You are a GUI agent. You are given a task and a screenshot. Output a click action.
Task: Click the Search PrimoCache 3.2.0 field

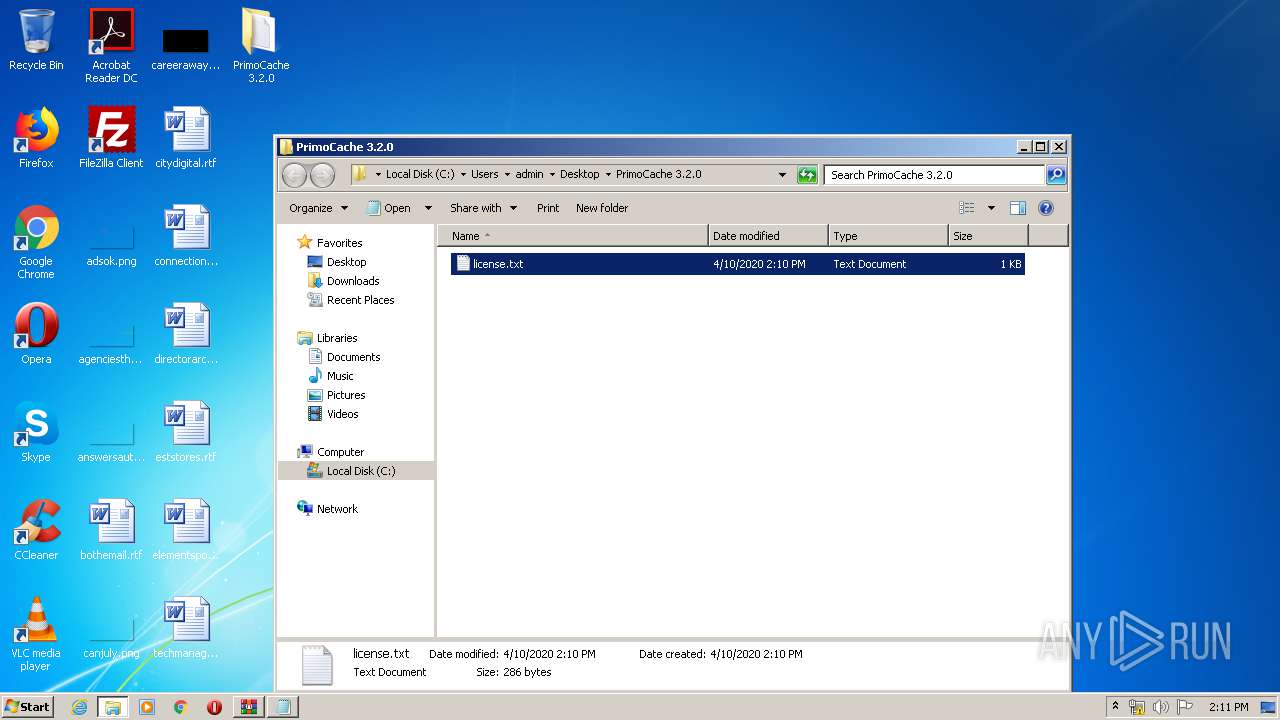[x=934, y=175]
